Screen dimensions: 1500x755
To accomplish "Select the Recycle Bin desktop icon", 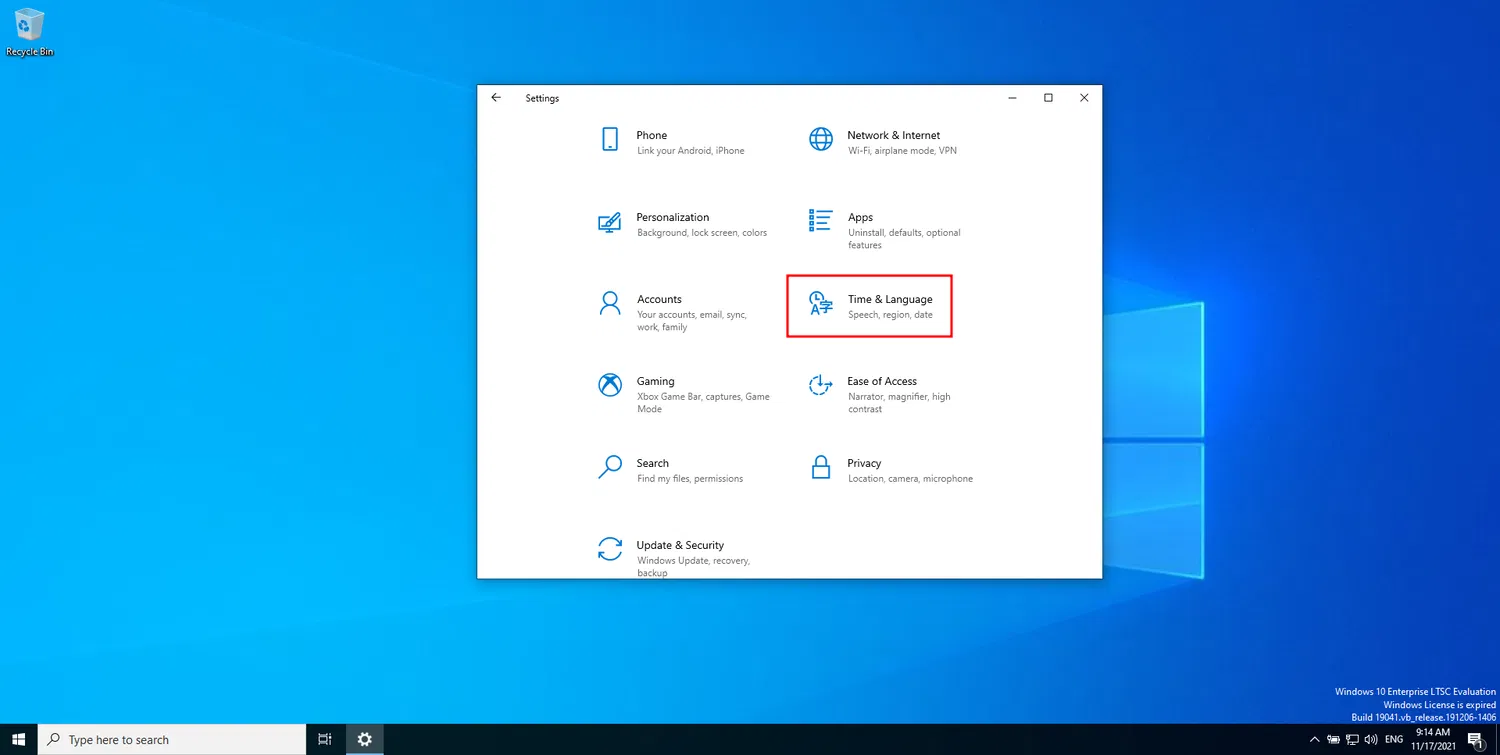I will [x=30, y=32].
